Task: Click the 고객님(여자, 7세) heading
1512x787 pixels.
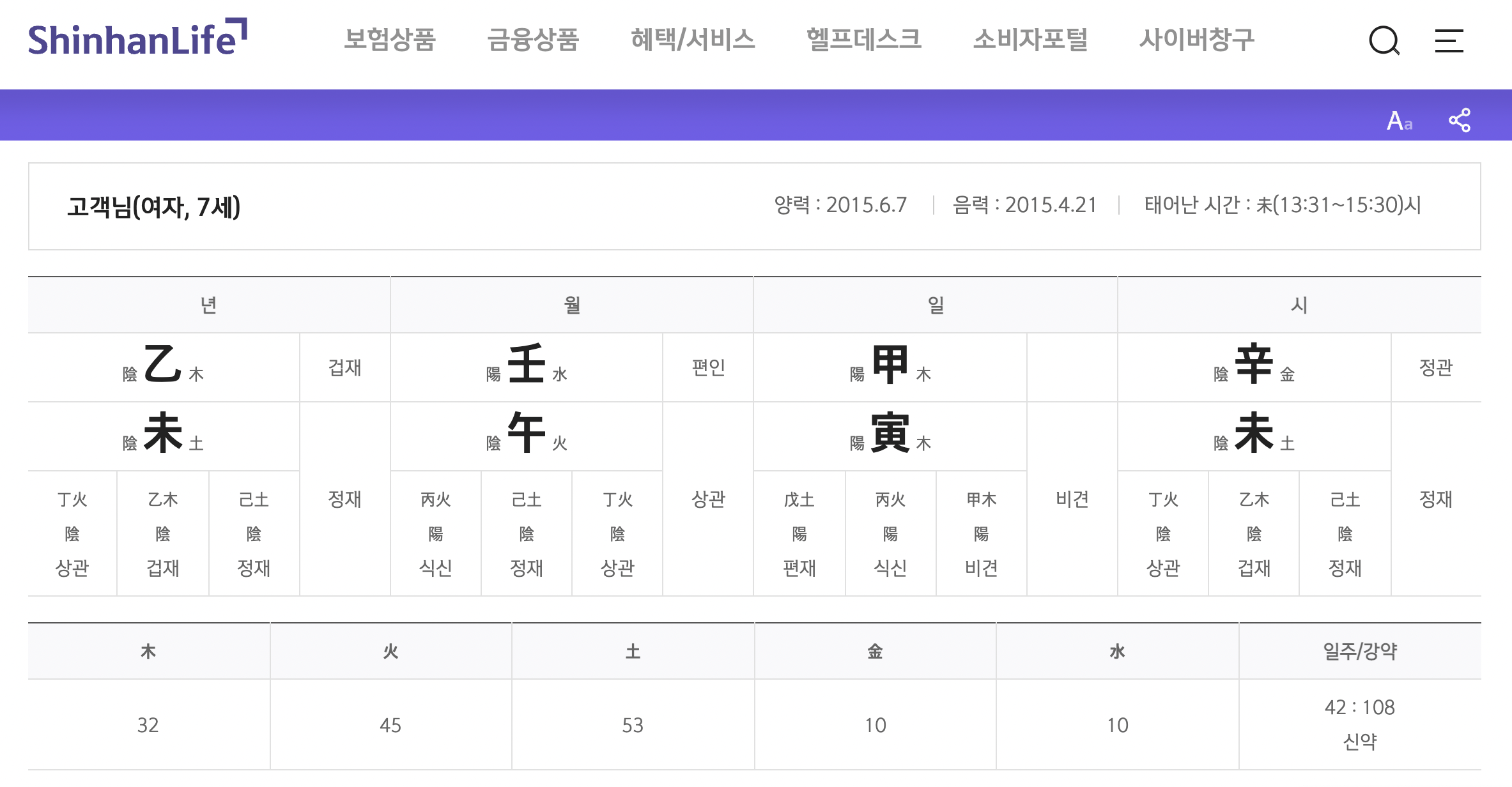Action: click(x=153, y=207)
